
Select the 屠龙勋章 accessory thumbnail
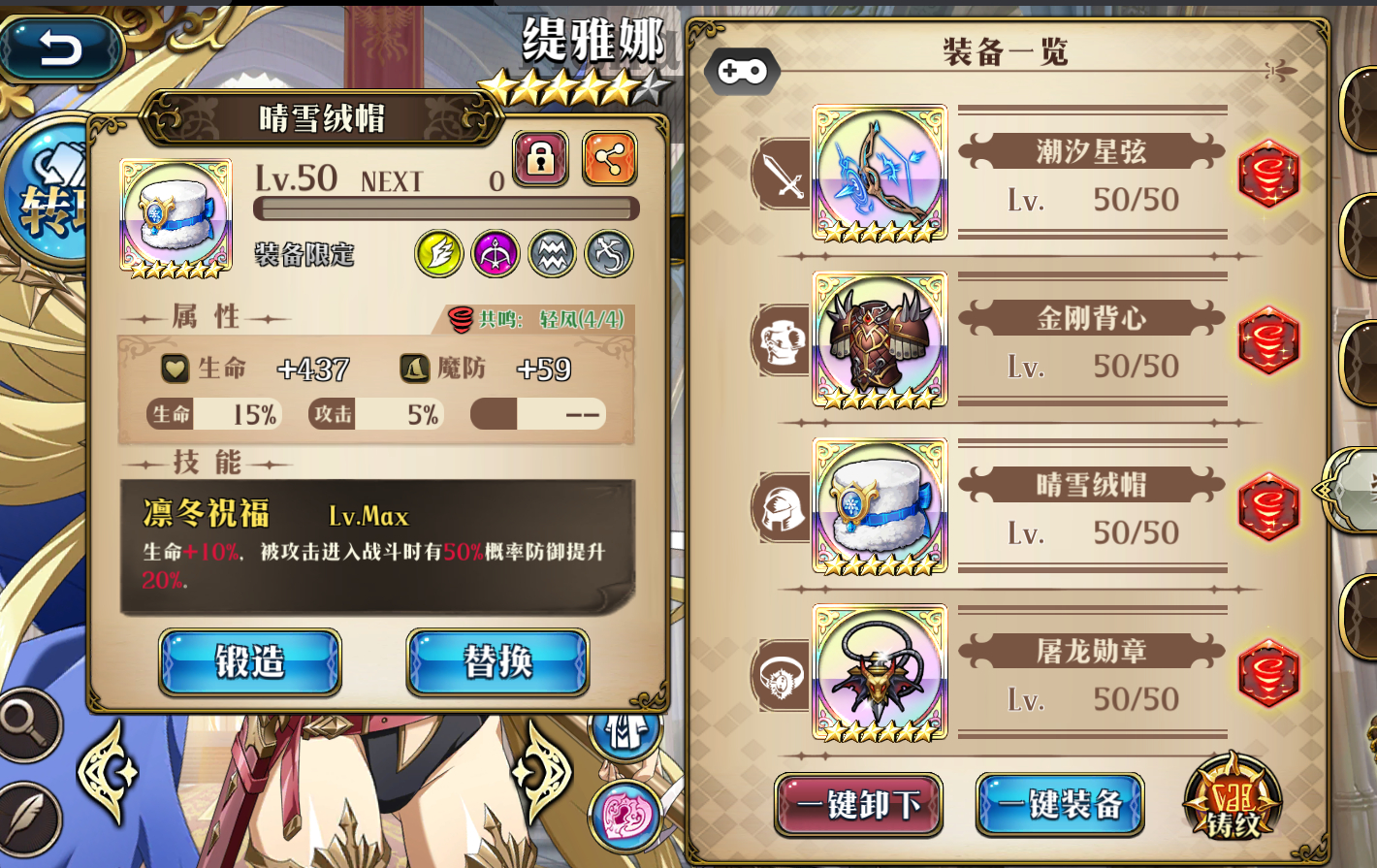880,674
